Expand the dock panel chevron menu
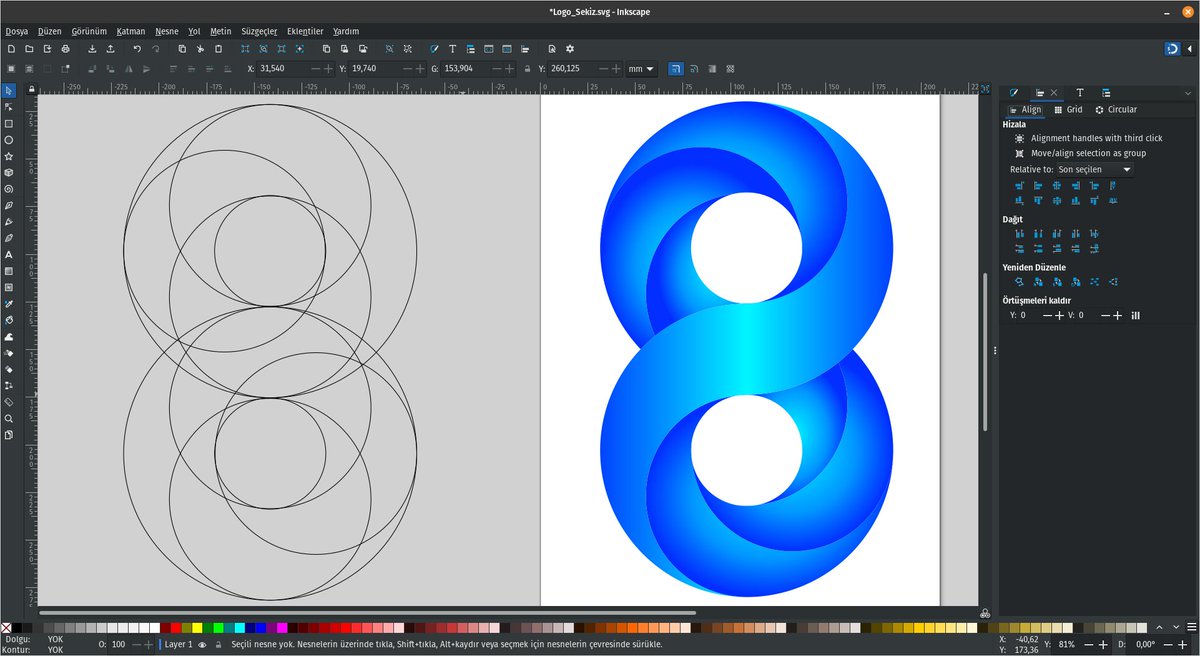Screen dimensions: 1200x656 tap(1189, 92)
